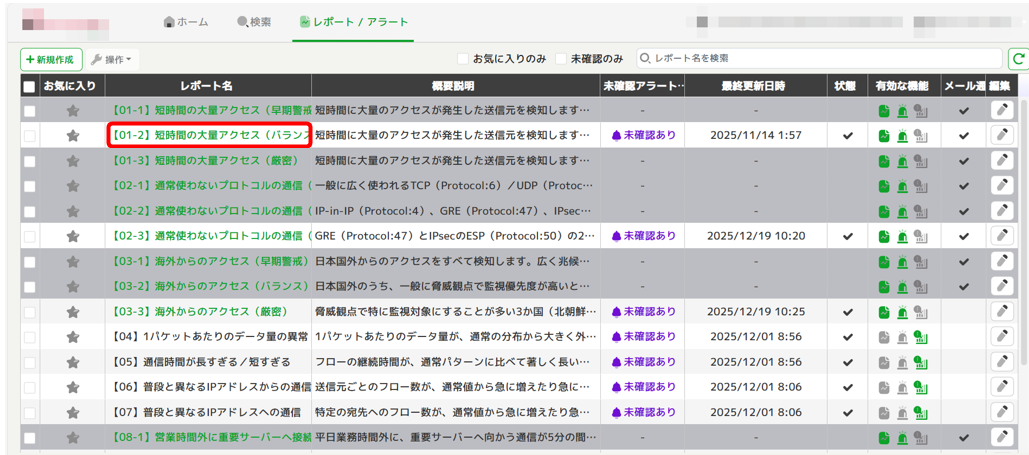The width and height of the screenshot is (1029, 455).
Task: Click edit pencil on 【01-3】 row
Action: (x=1001, y=160)
